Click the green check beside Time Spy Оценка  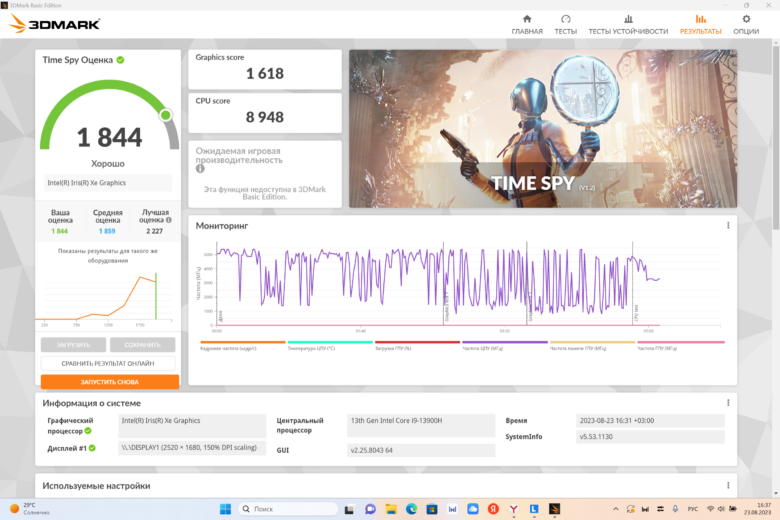coord(120,60)
